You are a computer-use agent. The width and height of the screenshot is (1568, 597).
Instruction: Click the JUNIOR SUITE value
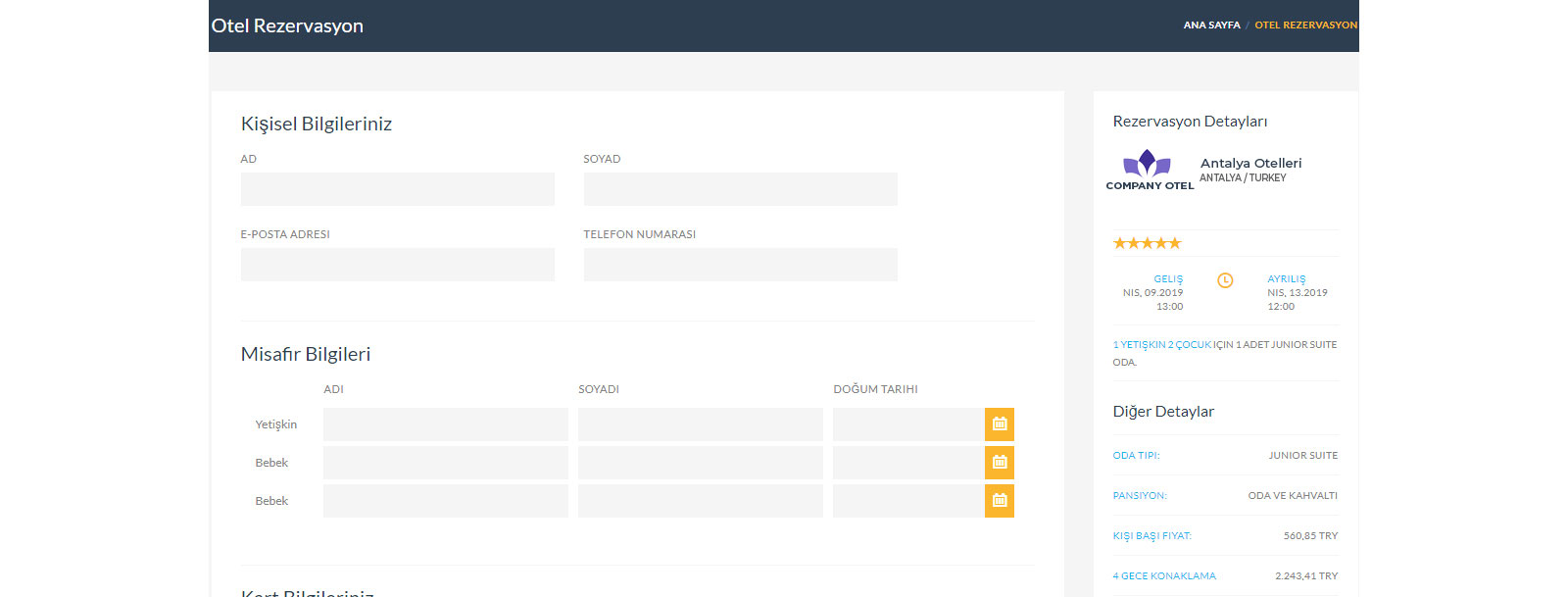(x=1302, y=456)
